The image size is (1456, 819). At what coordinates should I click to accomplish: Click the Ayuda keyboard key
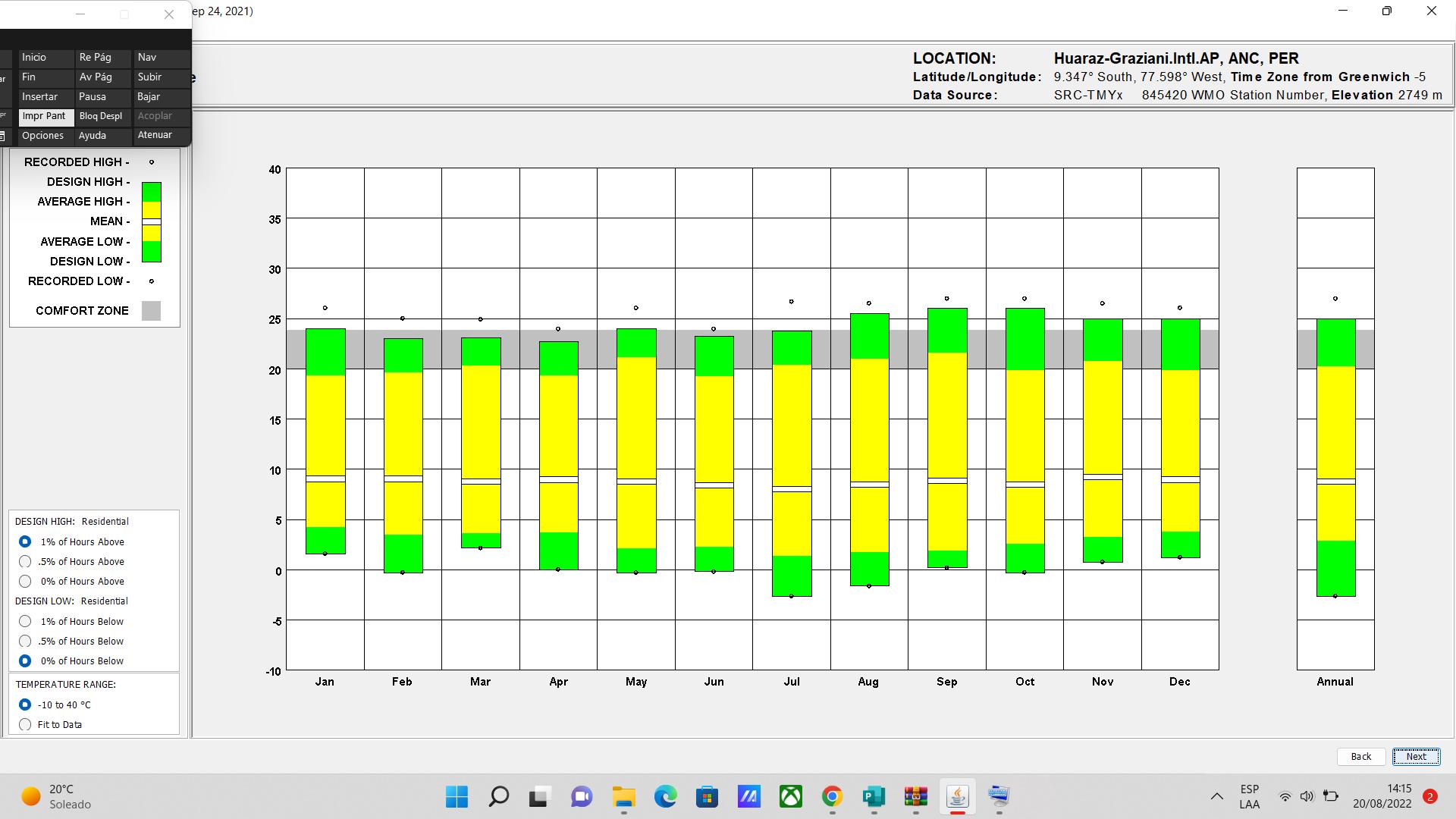[93, 136]
